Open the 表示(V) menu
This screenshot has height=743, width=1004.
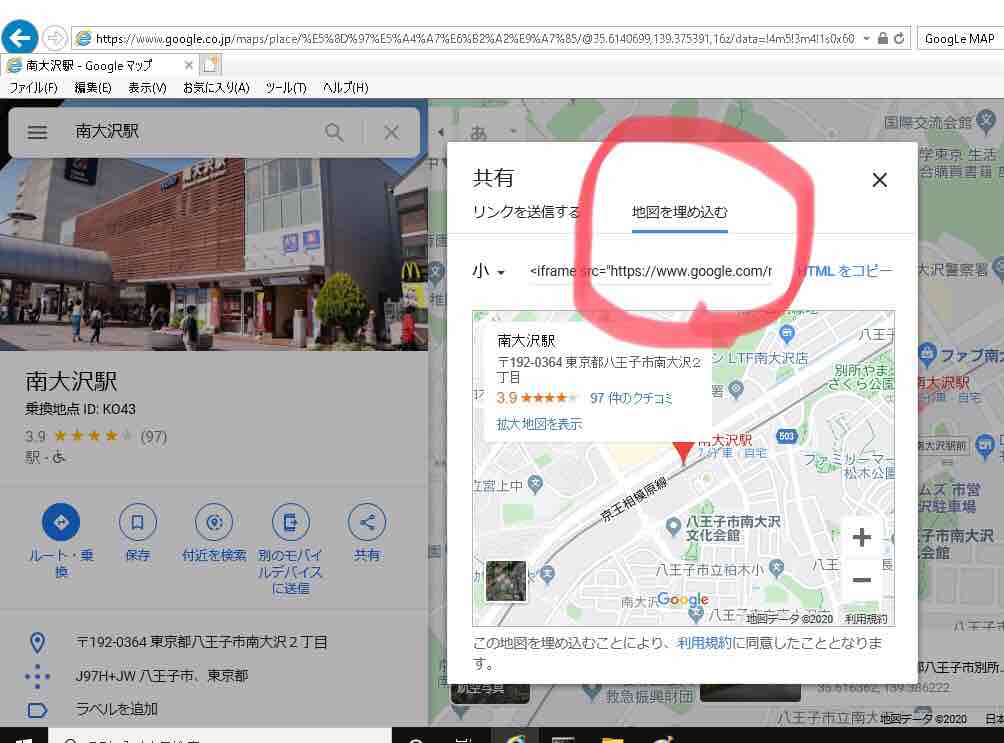(x=147, y=88)
